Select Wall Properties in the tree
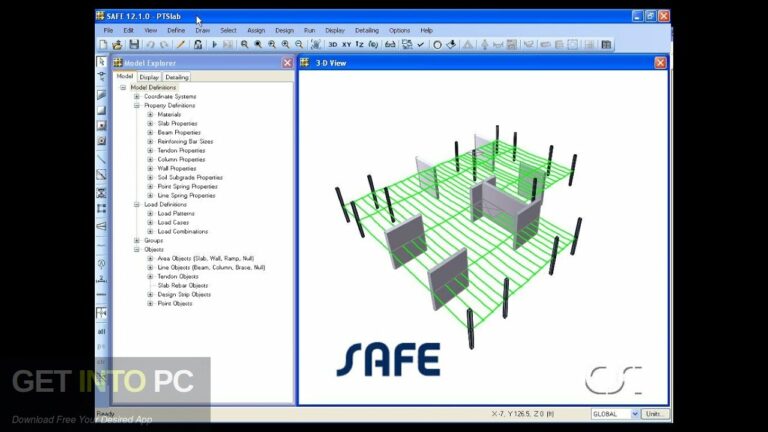Image resolution: width=768 pixels, height=432 pixels. pos(177,168)
